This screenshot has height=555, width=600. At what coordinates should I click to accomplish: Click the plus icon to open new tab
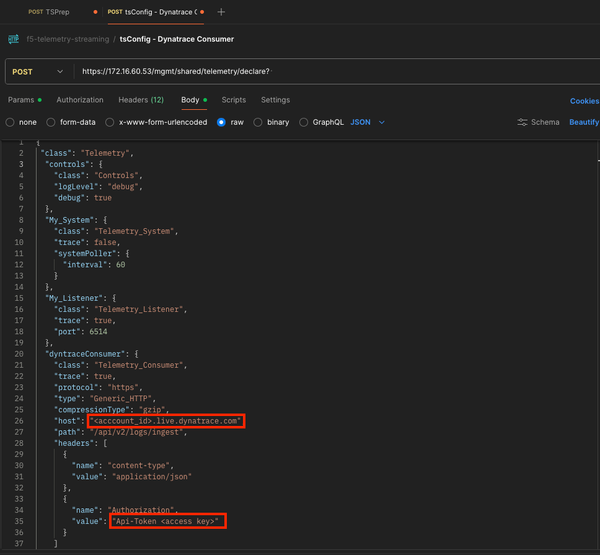pos(221,12)
